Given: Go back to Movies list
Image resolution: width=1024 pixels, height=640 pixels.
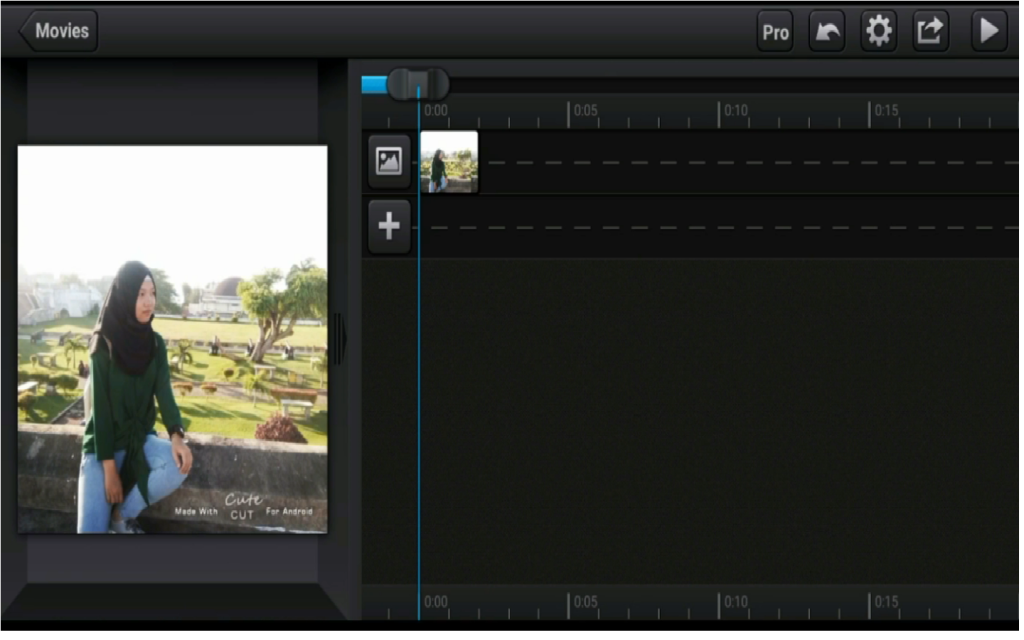Looking at the screenshot, I should [x=59, y=31].
